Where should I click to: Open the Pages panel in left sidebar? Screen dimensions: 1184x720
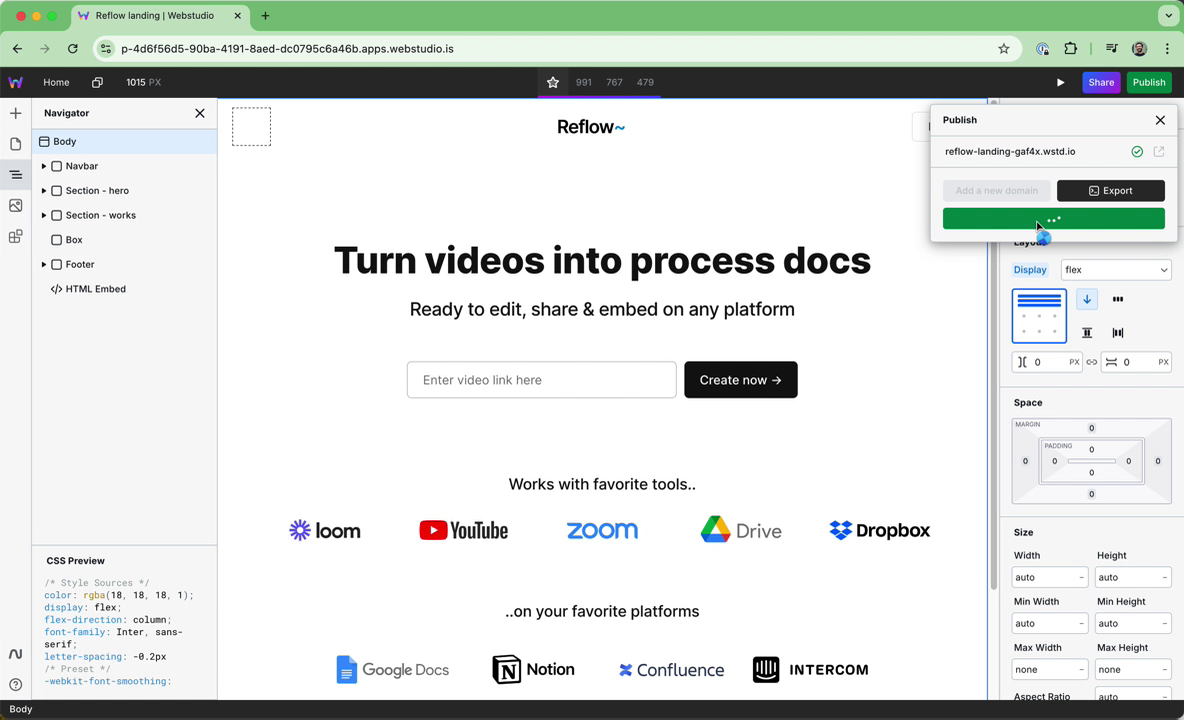[x=15, y=144]
